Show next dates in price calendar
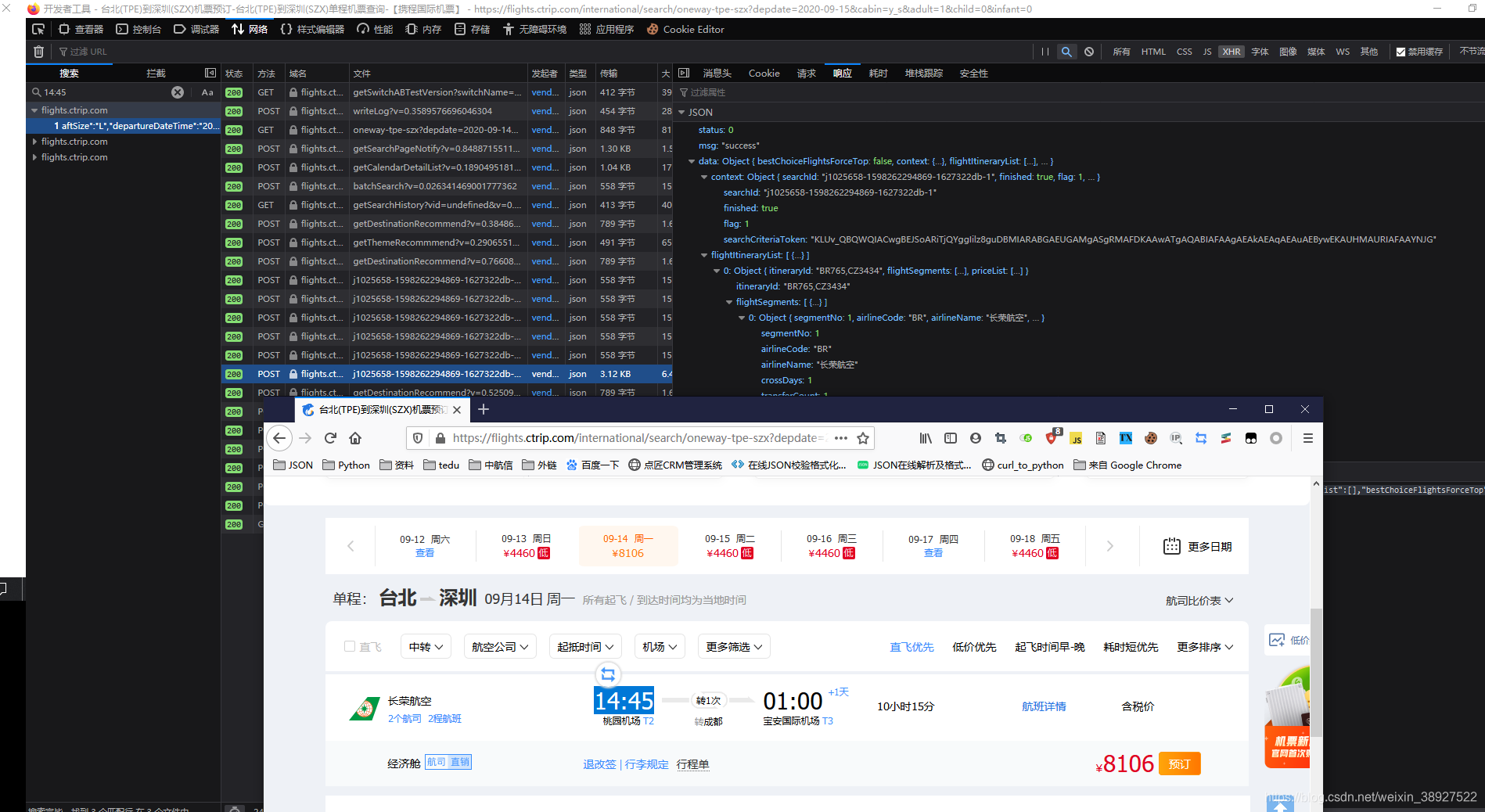Image resolution: width=1485 pixels, height=812 pixels. tap(1109, 546)
